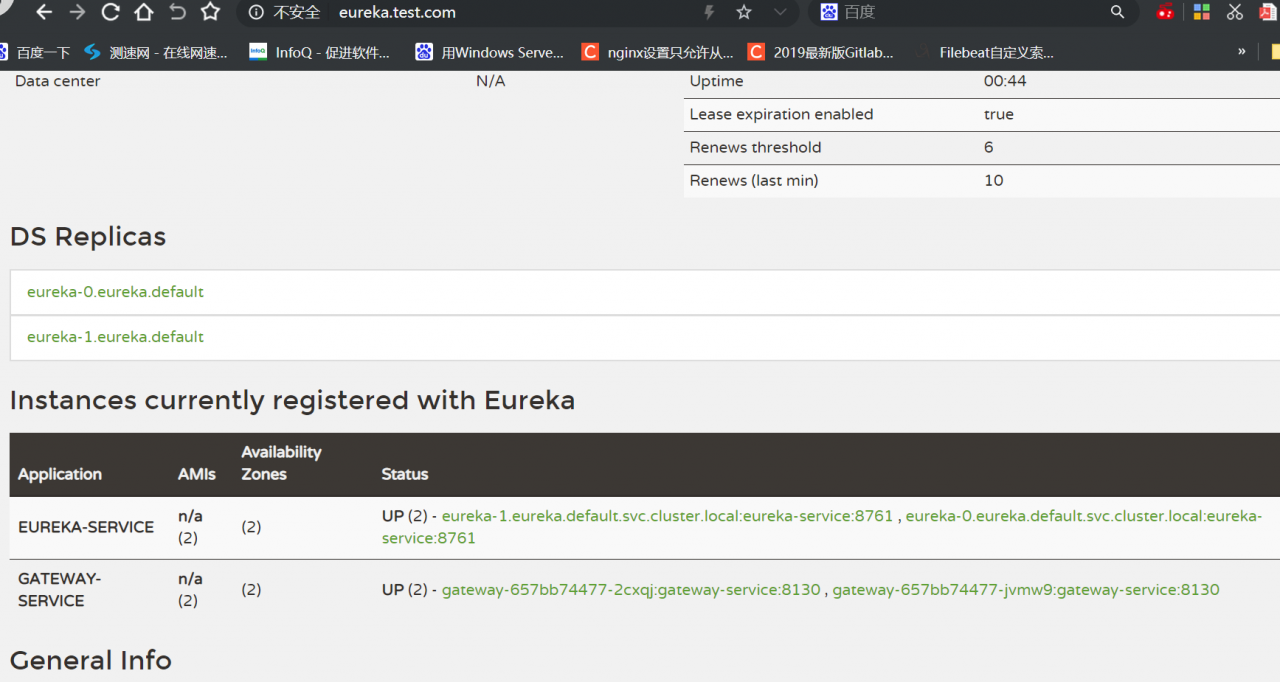Screen dimensions: 1280x682
Task: Open the nginx设置只允许从 bookmark
Action: (x=658, y=52)
